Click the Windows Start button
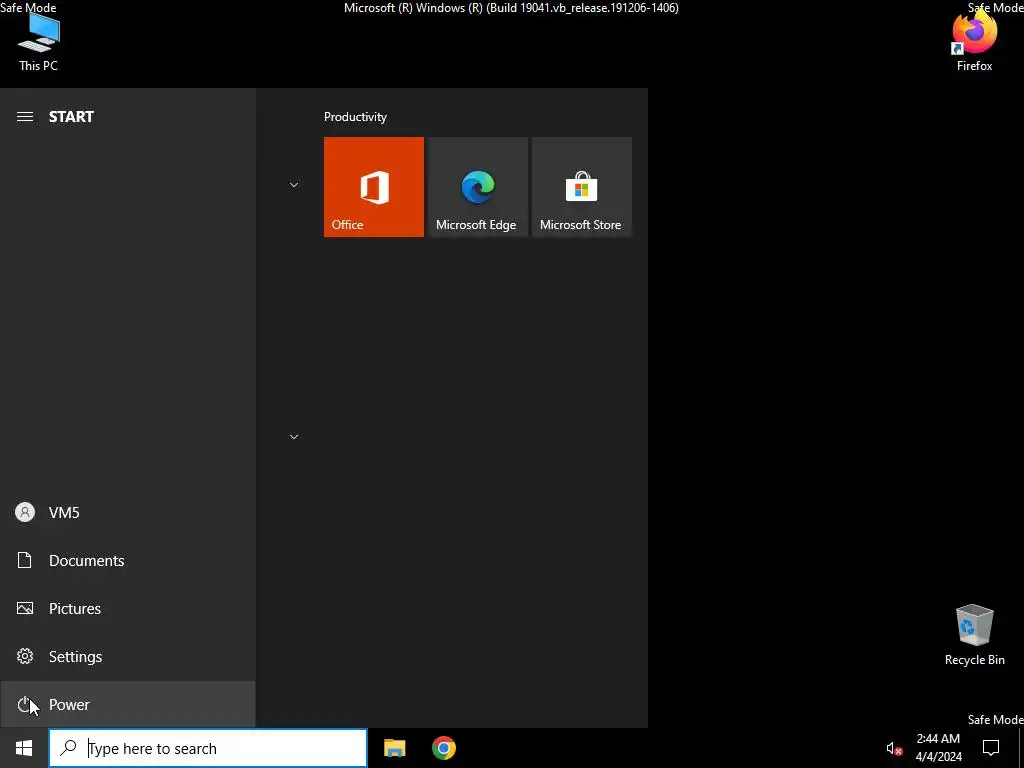 (24, 748)
